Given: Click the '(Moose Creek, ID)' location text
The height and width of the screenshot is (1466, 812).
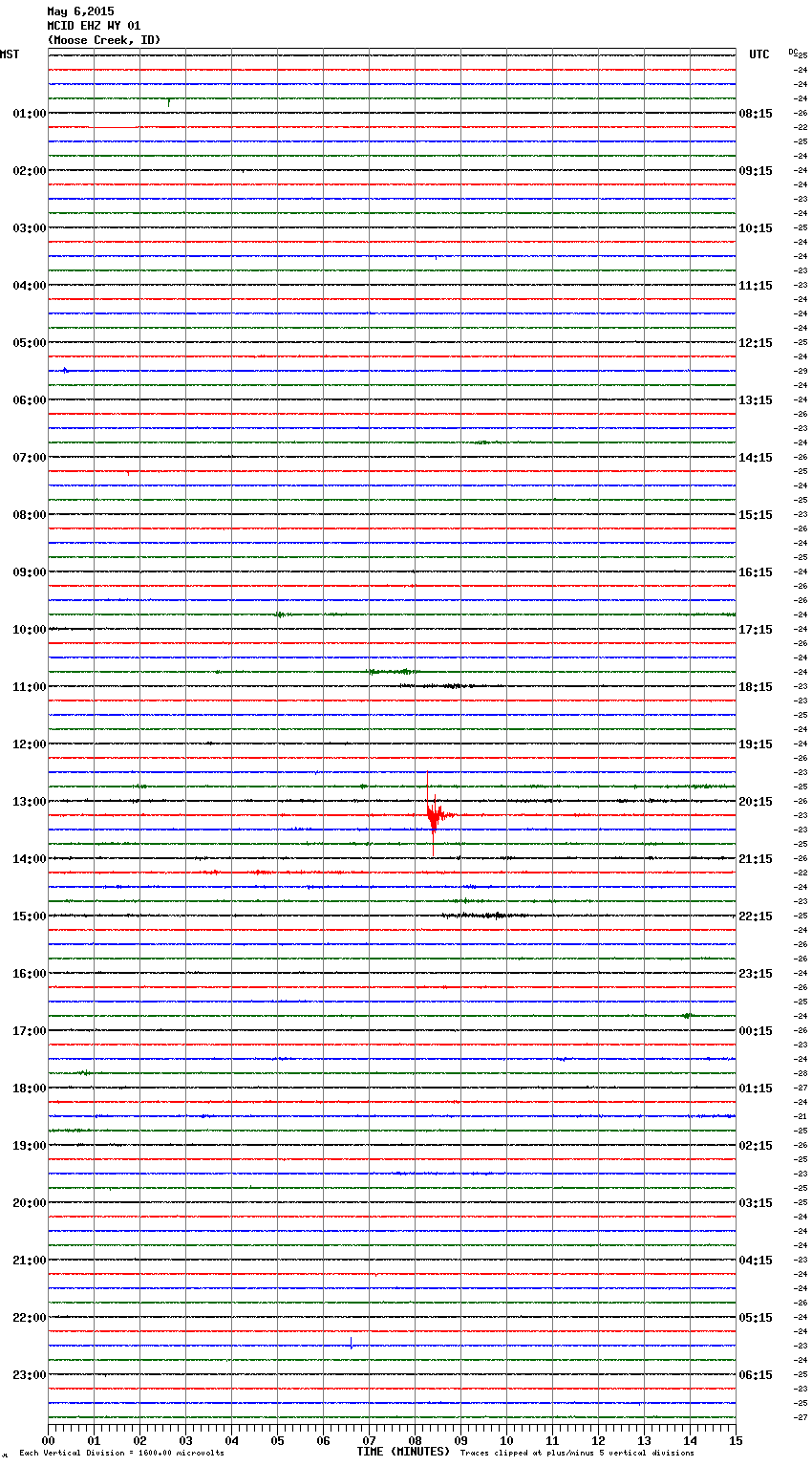Looking at the screenshot, I should point(104,40).
